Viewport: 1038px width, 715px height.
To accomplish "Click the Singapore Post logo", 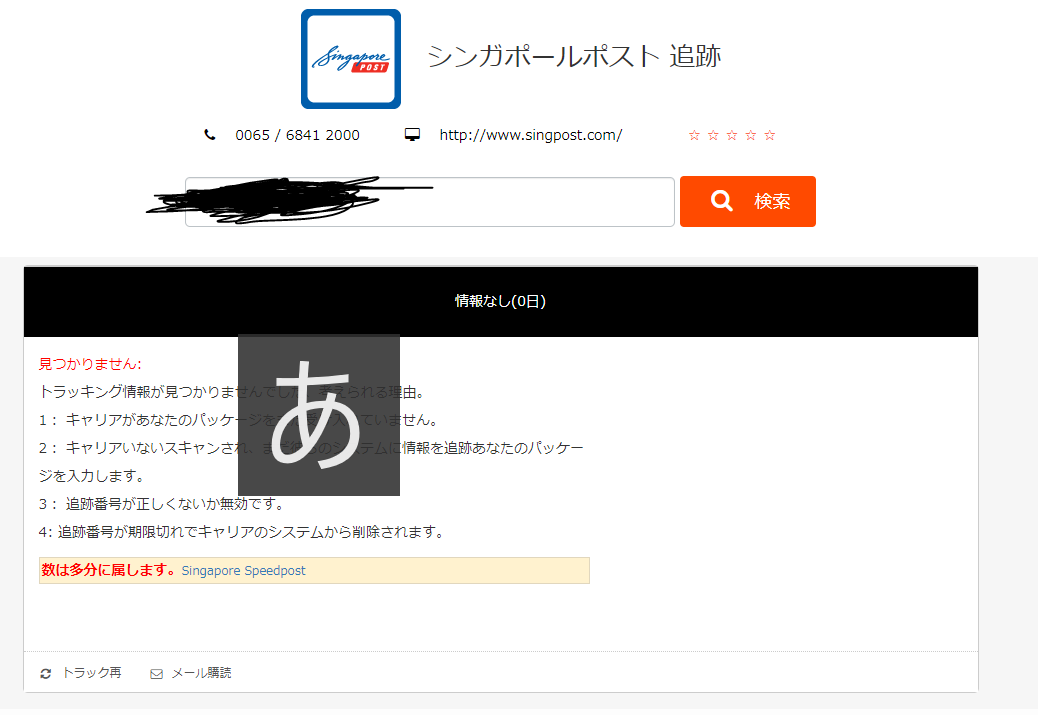I will 351,59.
